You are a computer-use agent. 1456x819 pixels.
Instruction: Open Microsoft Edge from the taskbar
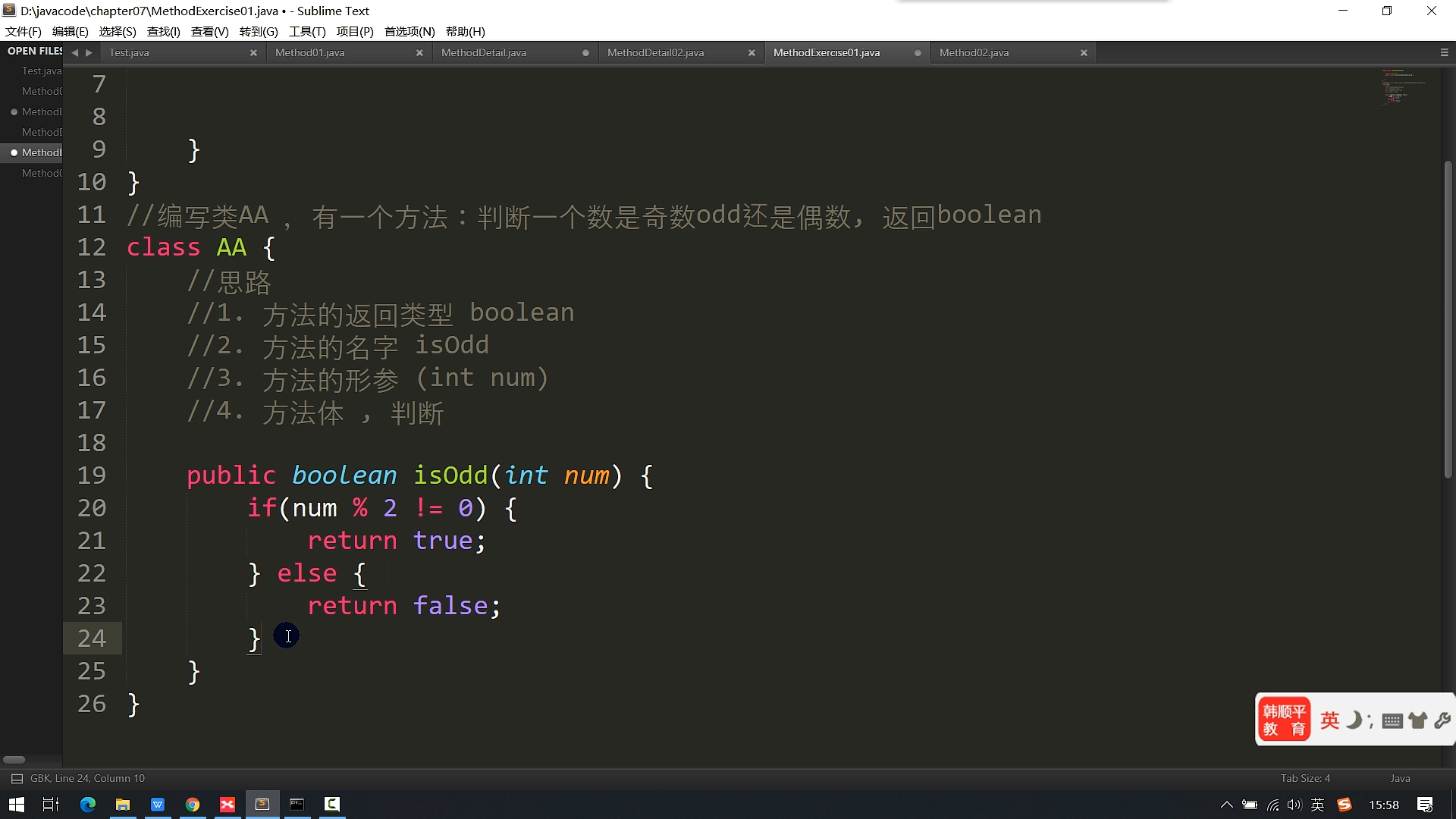[88, 805]
